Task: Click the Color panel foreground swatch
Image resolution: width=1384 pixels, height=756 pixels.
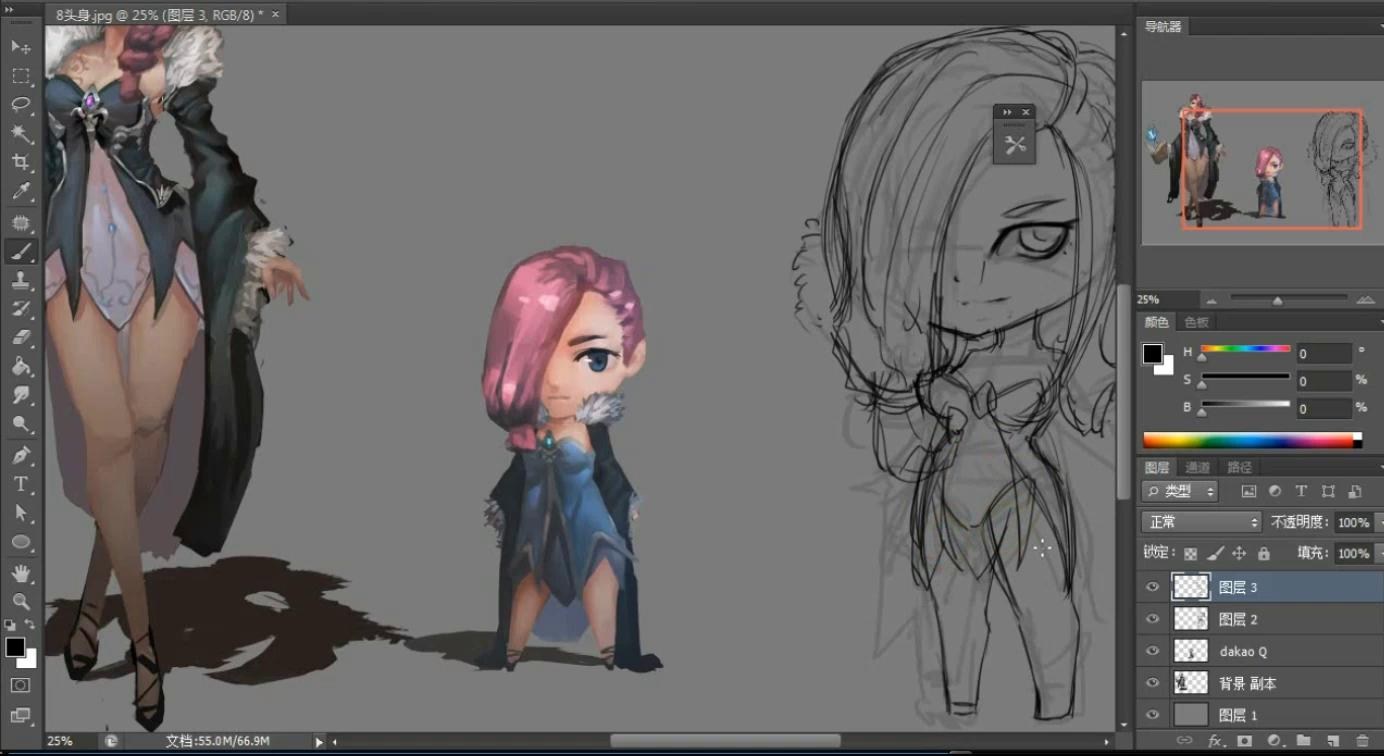Action: (x=1153, y=354)
